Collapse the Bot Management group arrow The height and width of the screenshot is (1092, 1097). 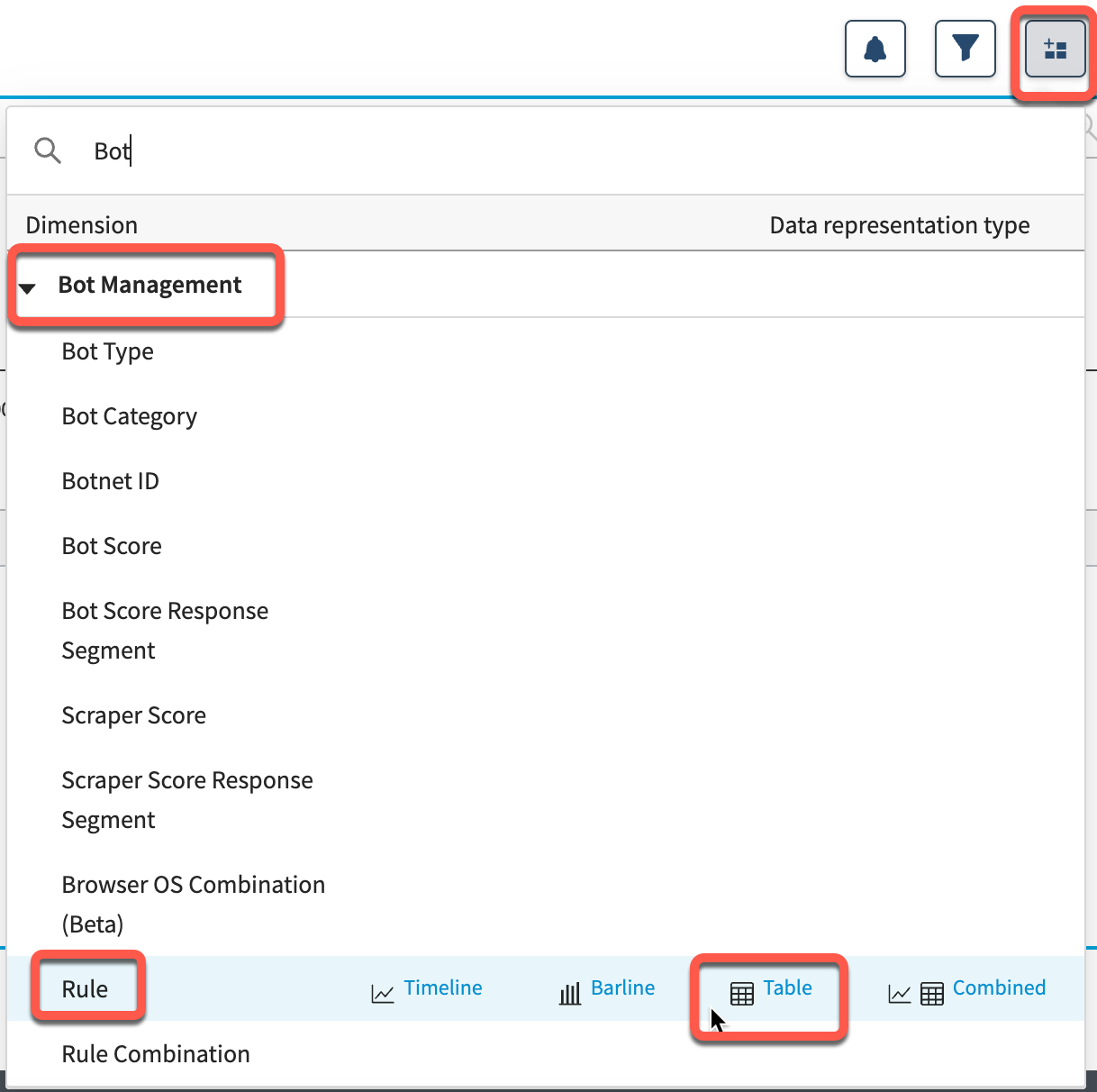coord(28,287)
